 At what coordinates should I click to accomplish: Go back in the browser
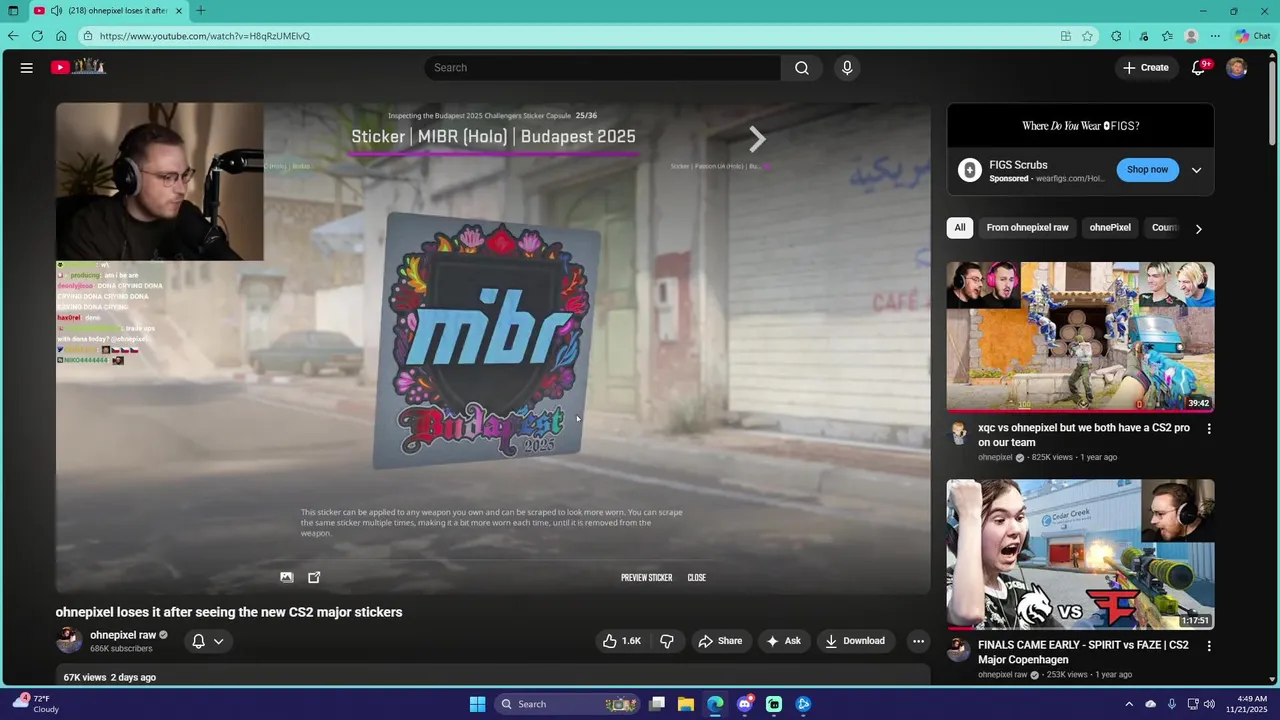[13, 36]
